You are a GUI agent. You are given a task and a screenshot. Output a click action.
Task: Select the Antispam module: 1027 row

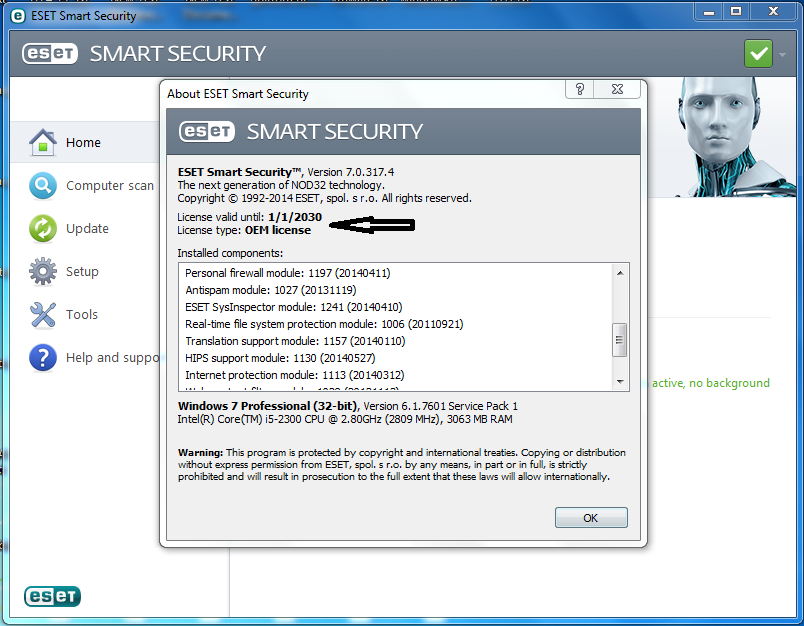point(271,290)
